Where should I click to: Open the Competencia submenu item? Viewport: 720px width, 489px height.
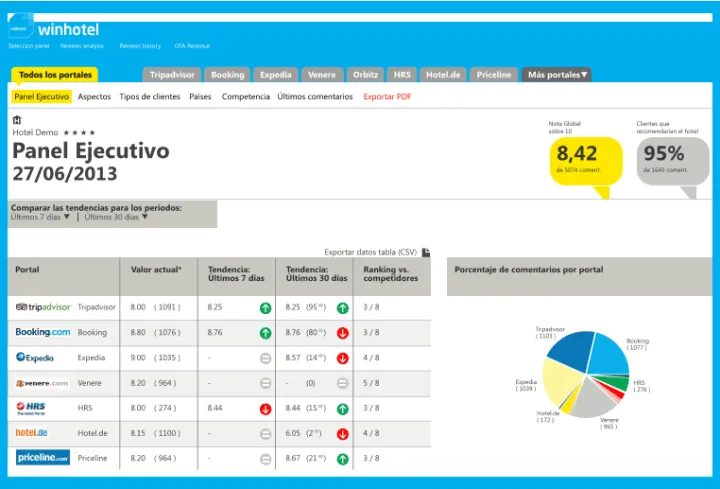(246, 97)
